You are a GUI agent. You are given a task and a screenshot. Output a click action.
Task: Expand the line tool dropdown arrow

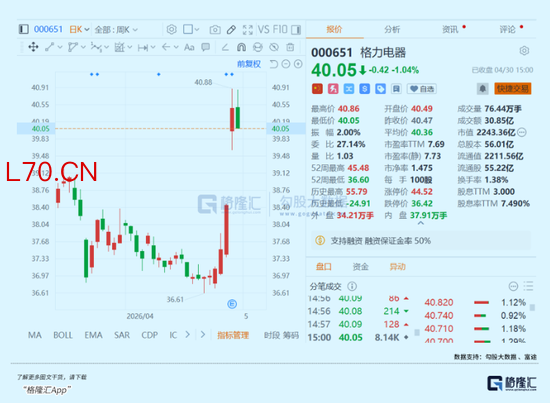[60, 47]
